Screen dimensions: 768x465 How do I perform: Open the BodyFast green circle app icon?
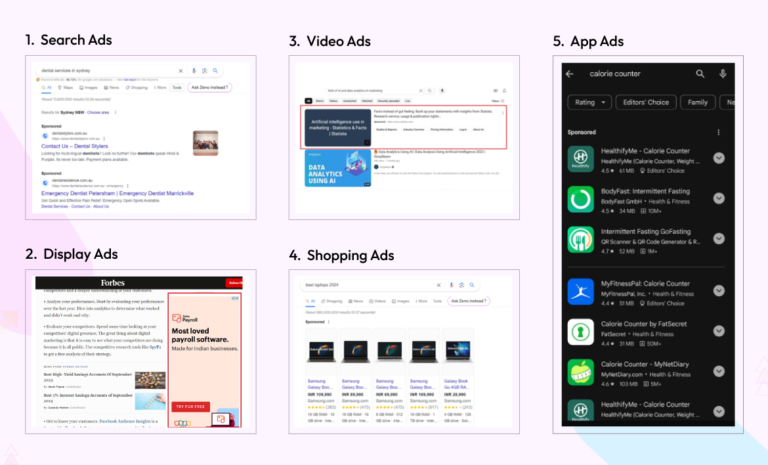(580, 199)
